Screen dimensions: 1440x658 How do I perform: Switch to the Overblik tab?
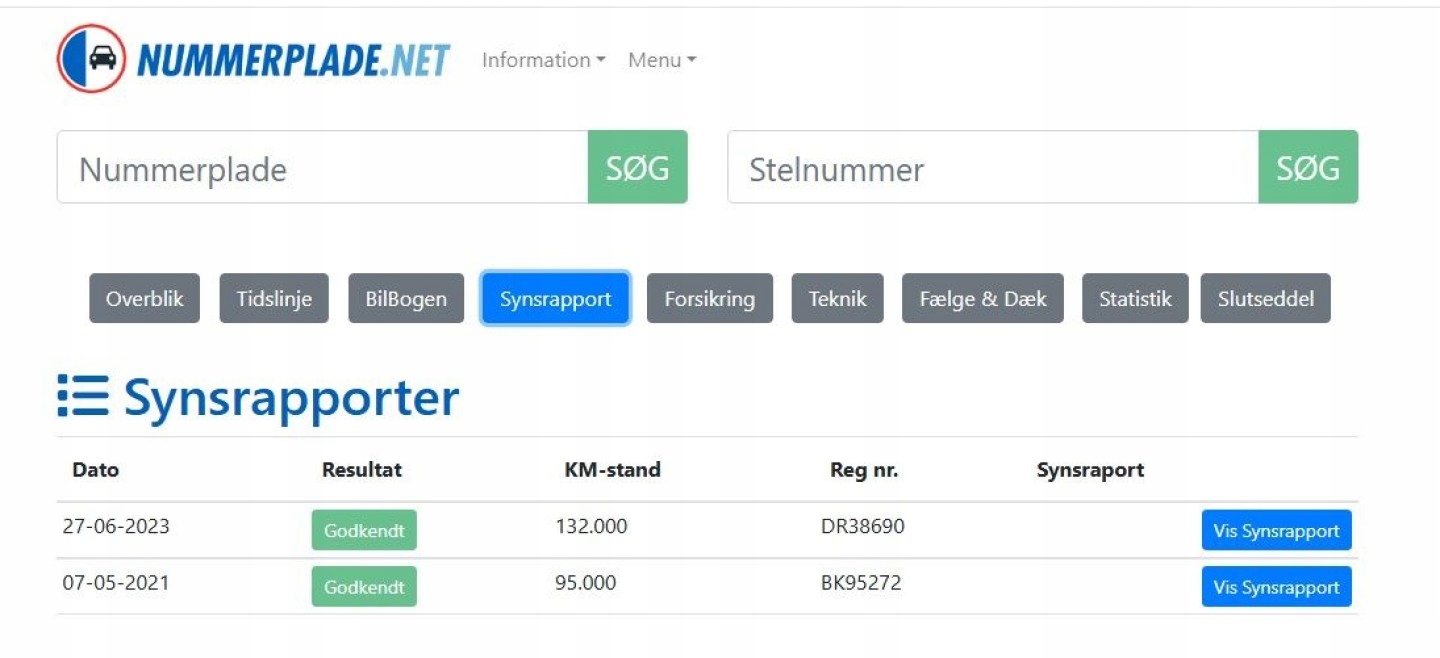(x=144, y=298)
